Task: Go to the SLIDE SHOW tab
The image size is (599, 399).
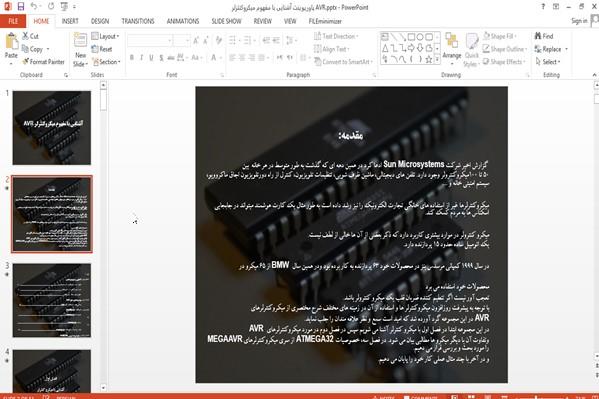Action: pyautogui.click(x=226, y=21)
